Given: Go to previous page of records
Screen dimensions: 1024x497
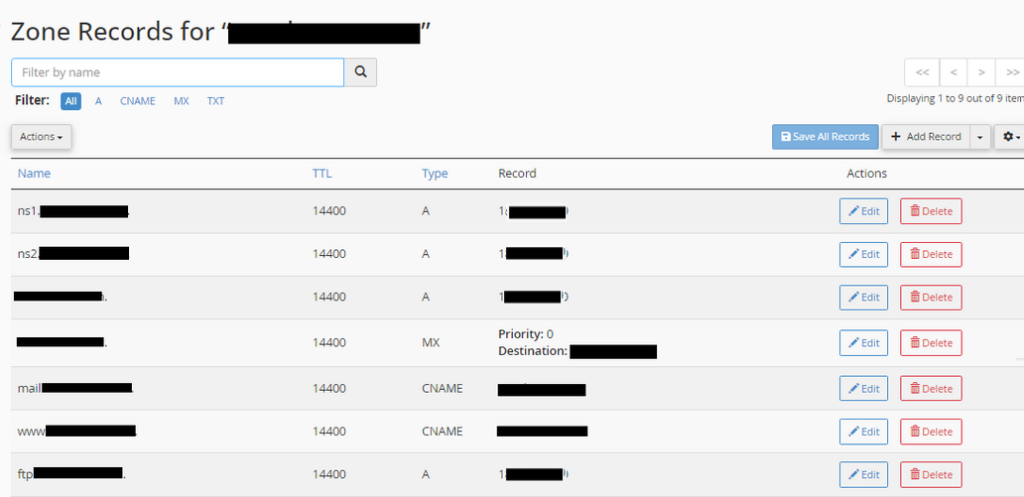Looking at the screenshot, I should click(x=954, y=73).
